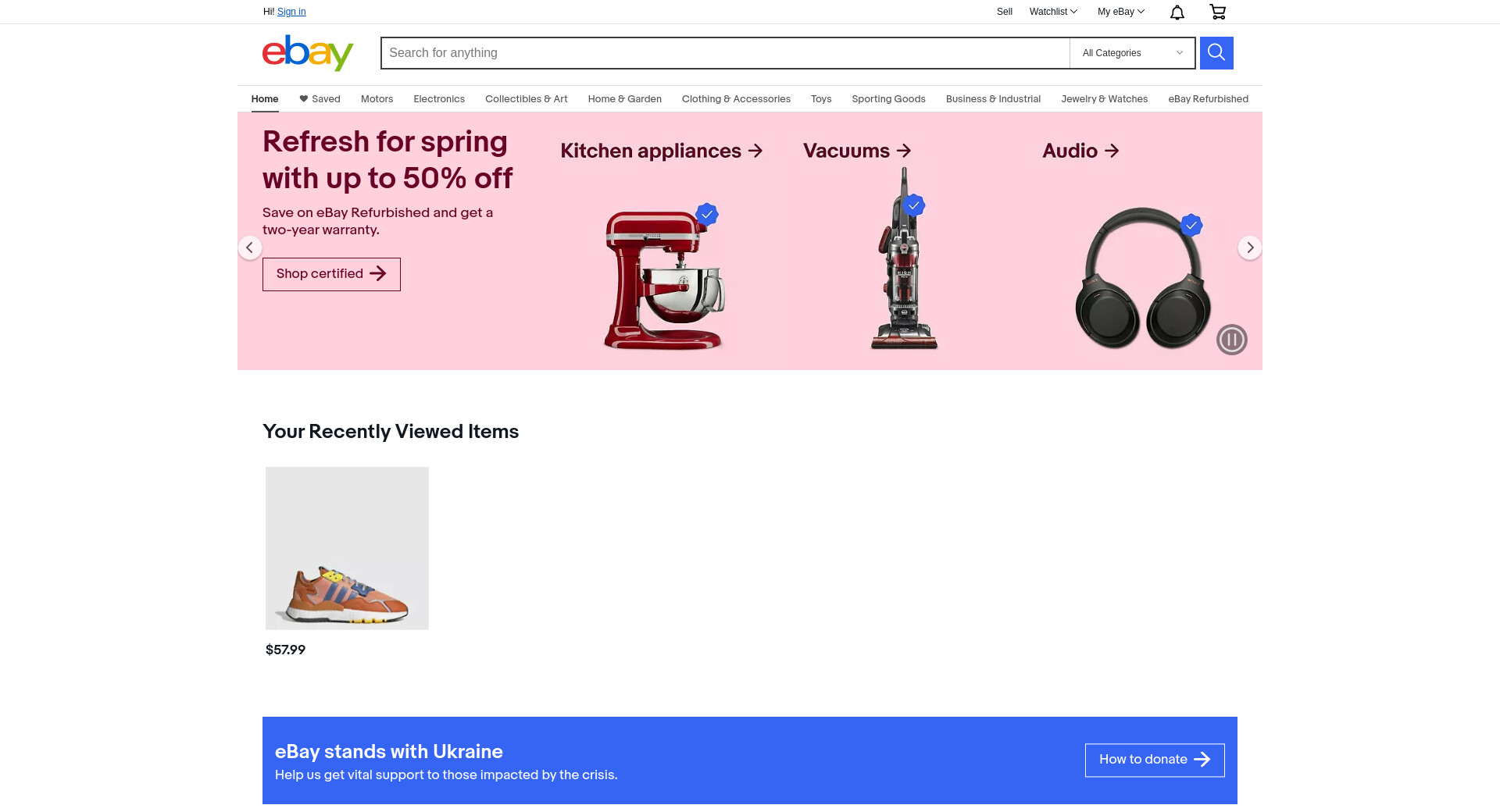Viewport: 1500px width, 812px height.
Task: Click the How to donate button
Action: point(1155,760)
